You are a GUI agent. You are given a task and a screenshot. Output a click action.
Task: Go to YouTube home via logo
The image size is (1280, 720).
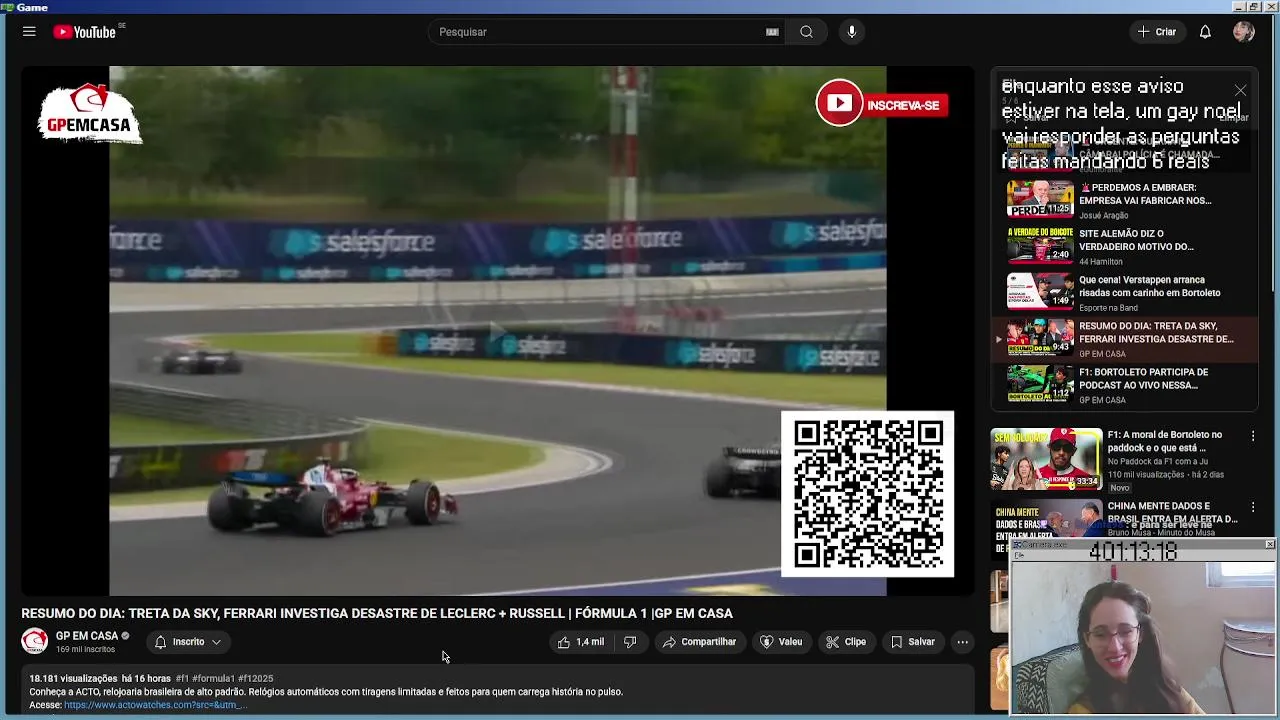(x=85, y=32)
